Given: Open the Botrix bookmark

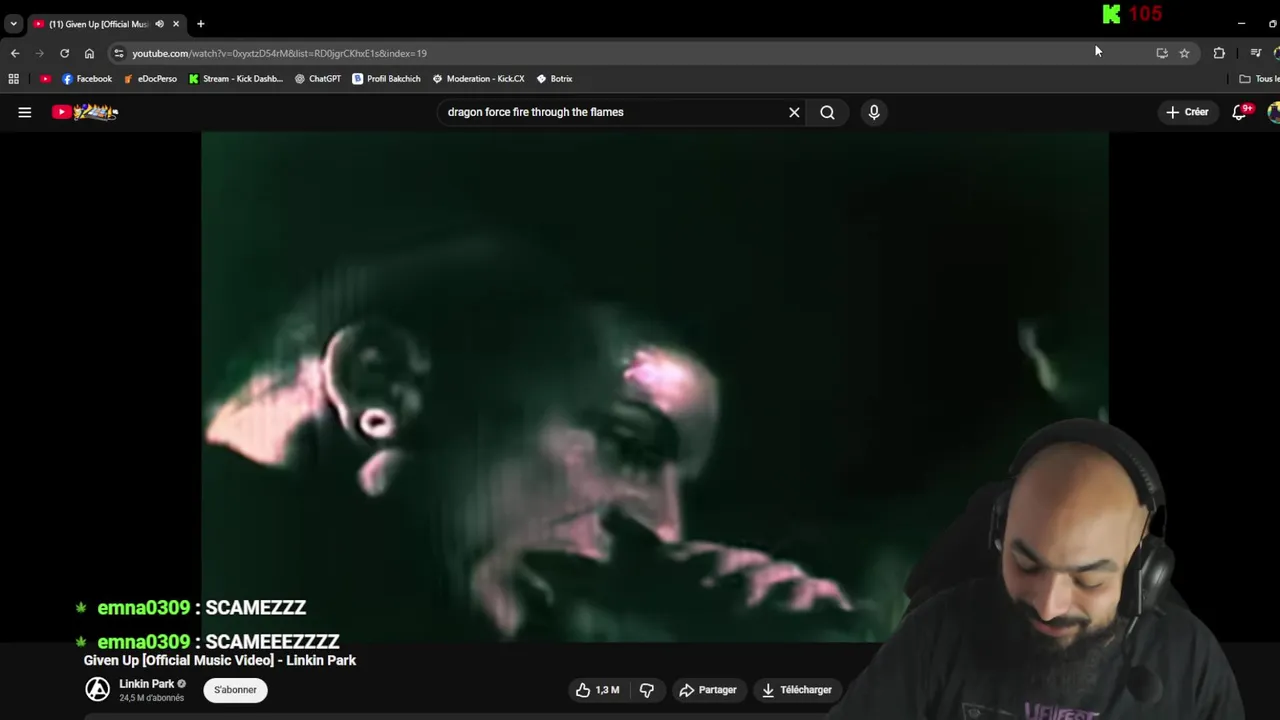Looking at the screenshot, I should coord(554,79).
